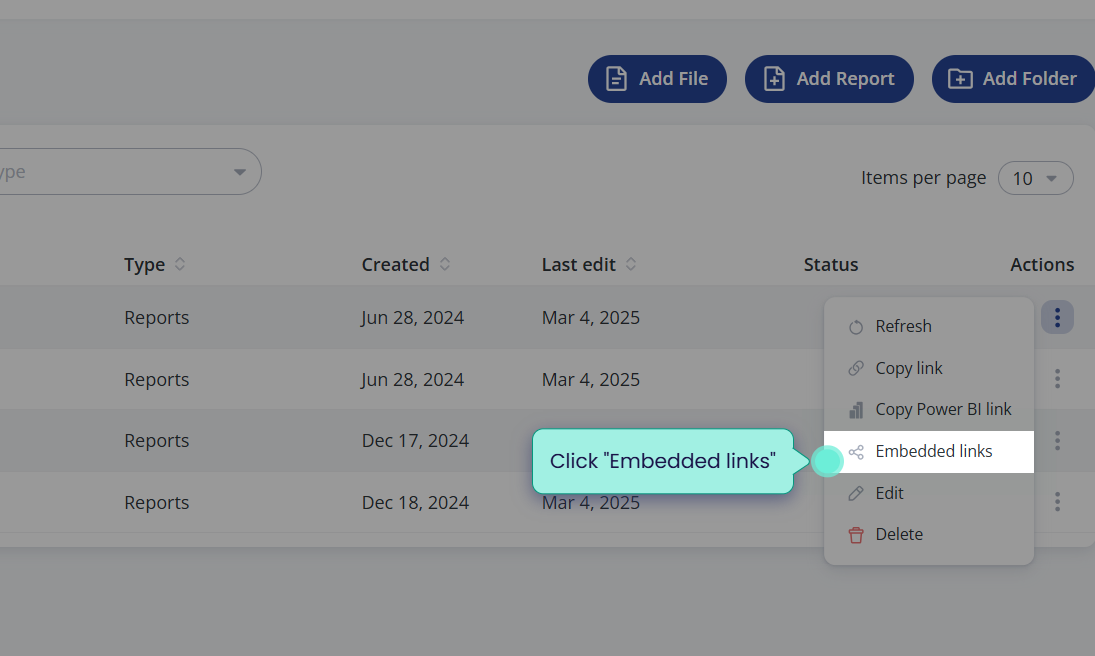Click the Add Folder button
Screen dimensions: 1095x656
pos(1013,79)
